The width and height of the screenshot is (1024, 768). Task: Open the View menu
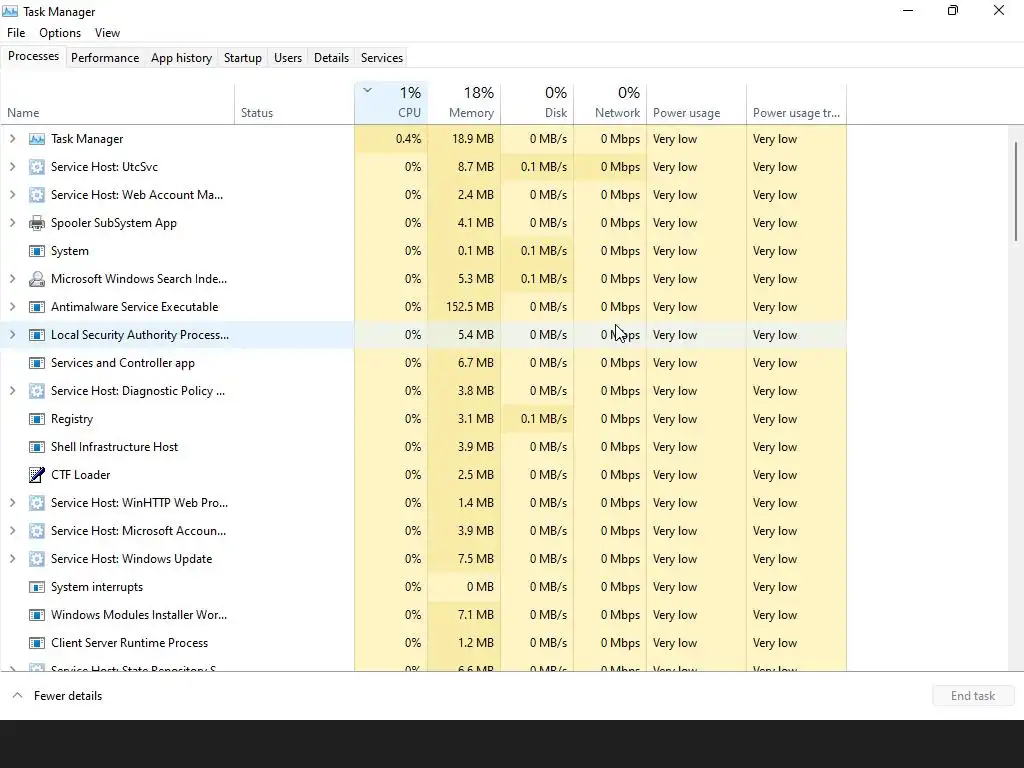point(107,33)
